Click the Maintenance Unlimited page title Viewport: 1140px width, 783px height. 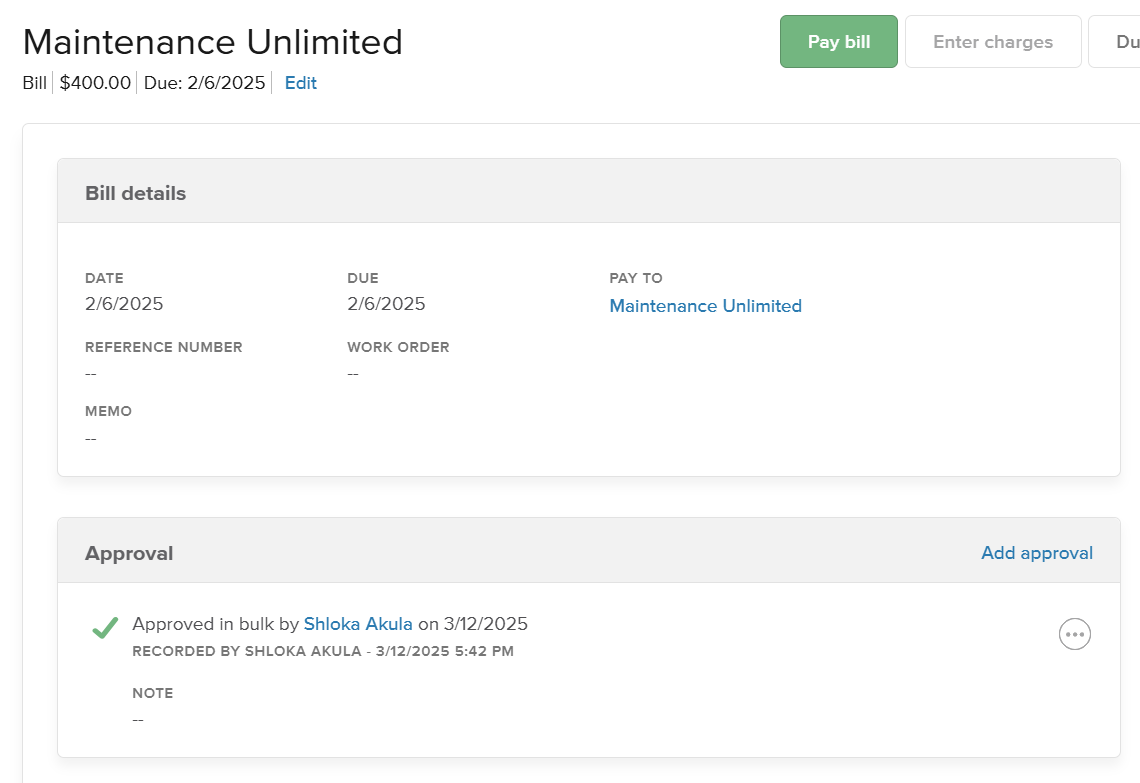point(212,42)
